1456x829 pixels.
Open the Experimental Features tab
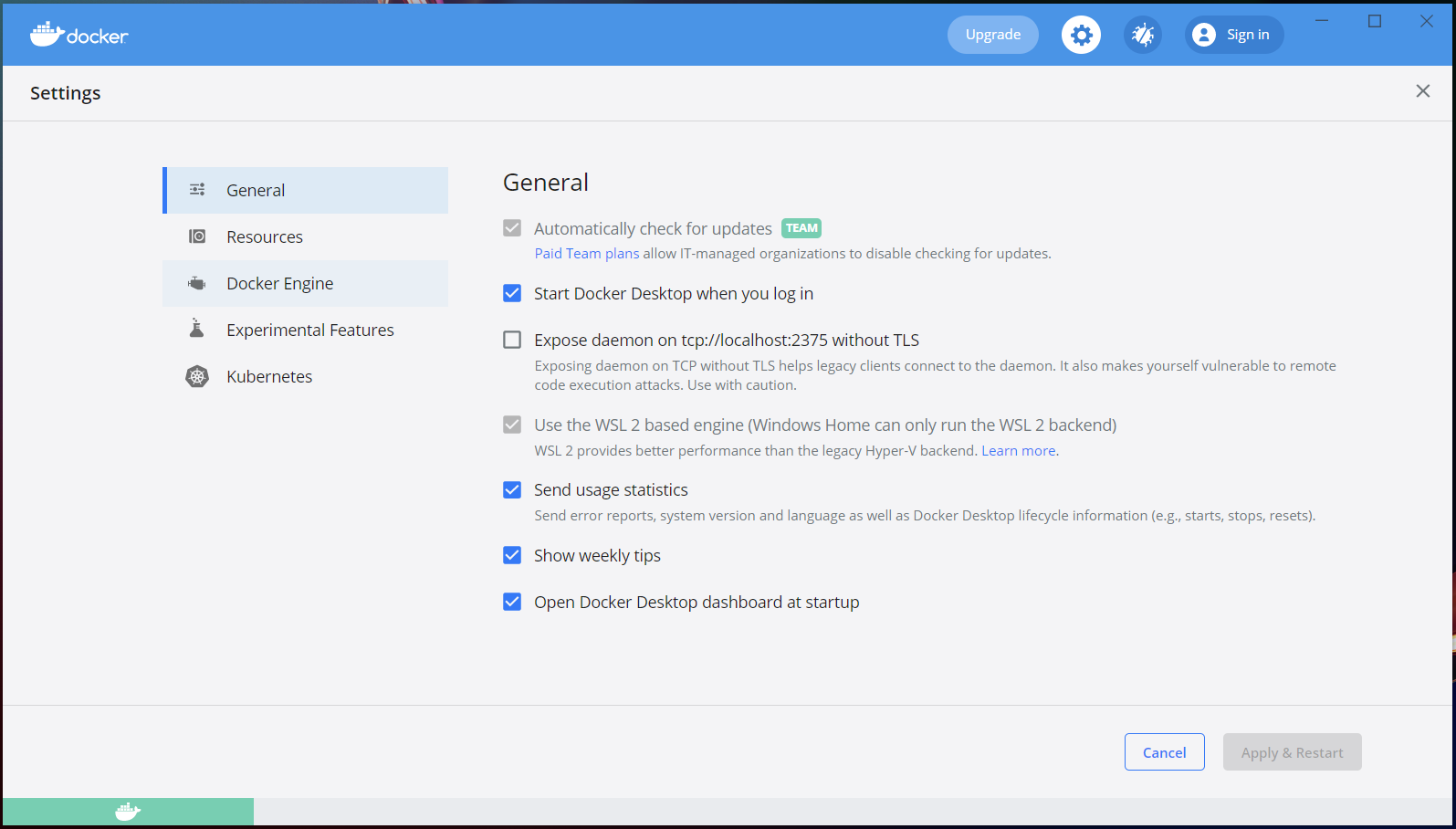[306, 330]
